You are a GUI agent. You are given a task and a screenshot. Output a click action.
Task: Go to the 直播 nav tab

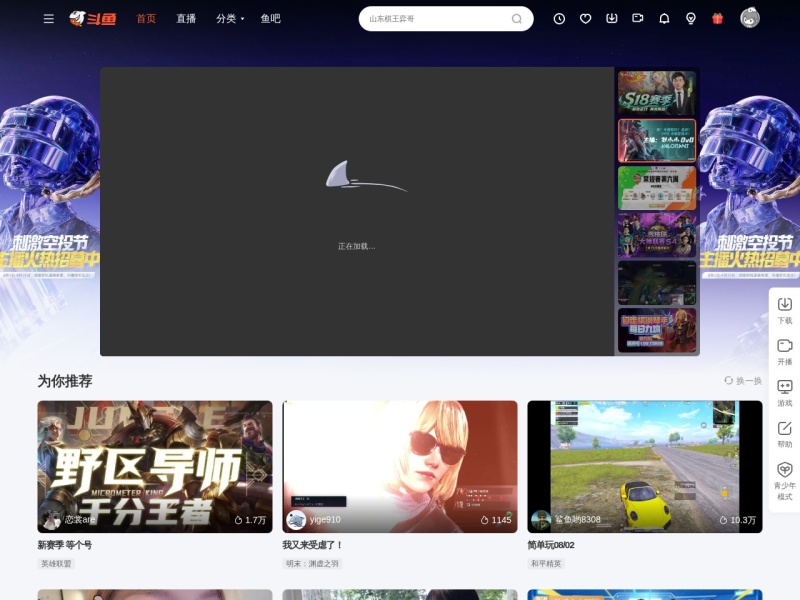186,19
